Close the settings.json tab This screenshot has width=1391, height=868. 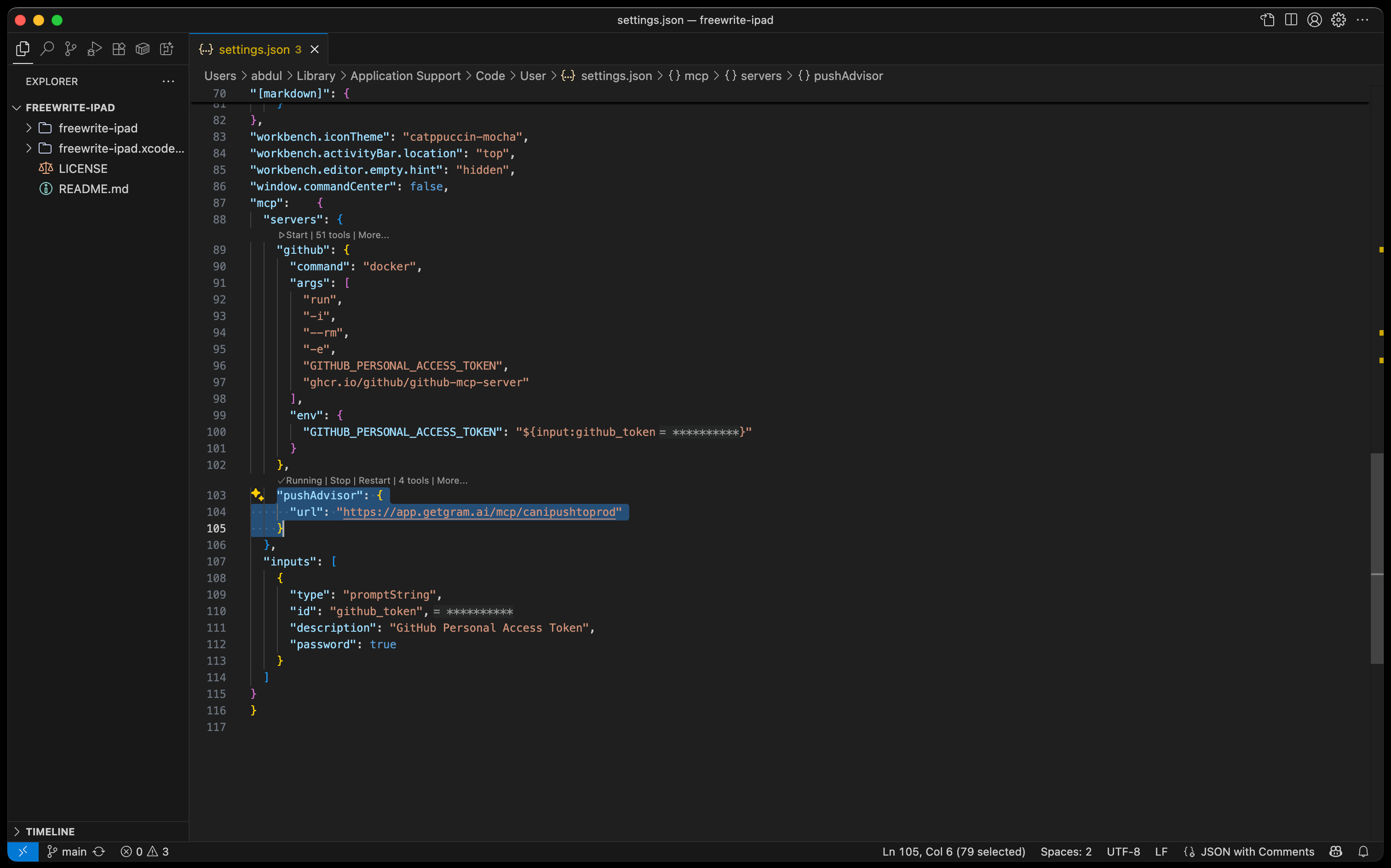(315, 49)
